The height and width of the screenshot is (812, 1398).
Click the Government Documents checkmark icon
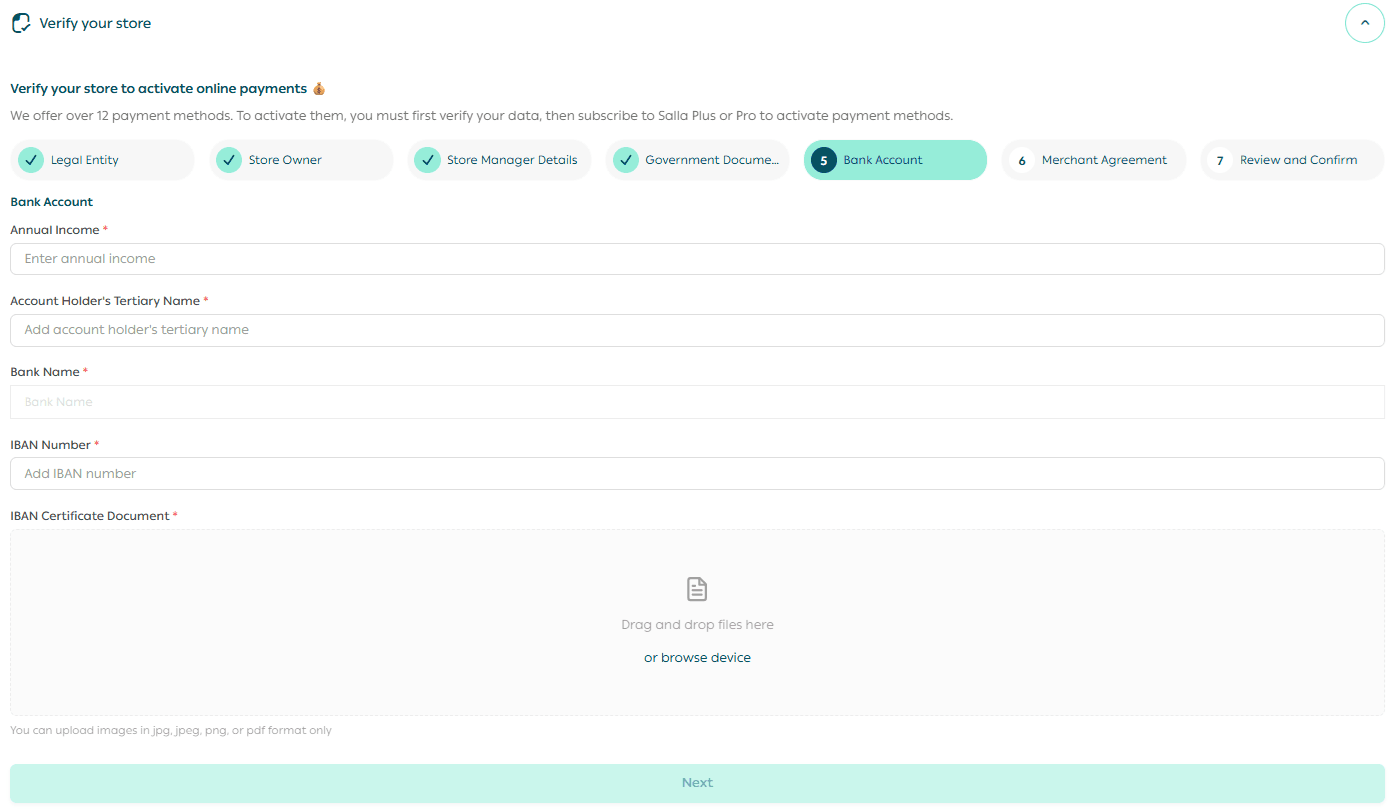[x=625, y=160]
